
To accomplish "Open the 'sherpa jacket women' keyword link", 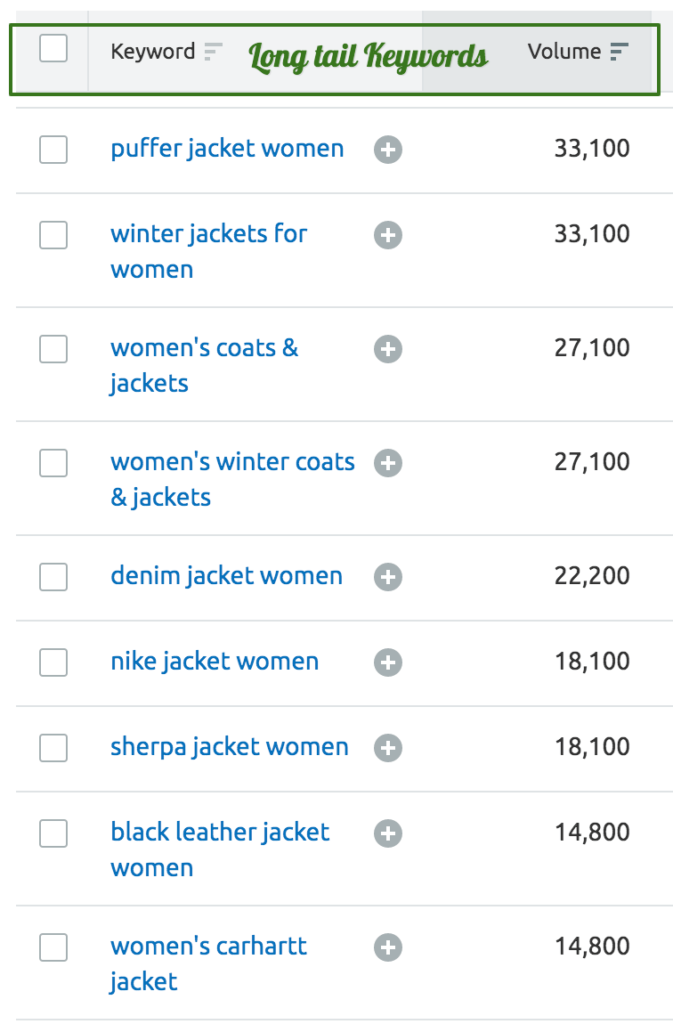I will tap(229, 747).
